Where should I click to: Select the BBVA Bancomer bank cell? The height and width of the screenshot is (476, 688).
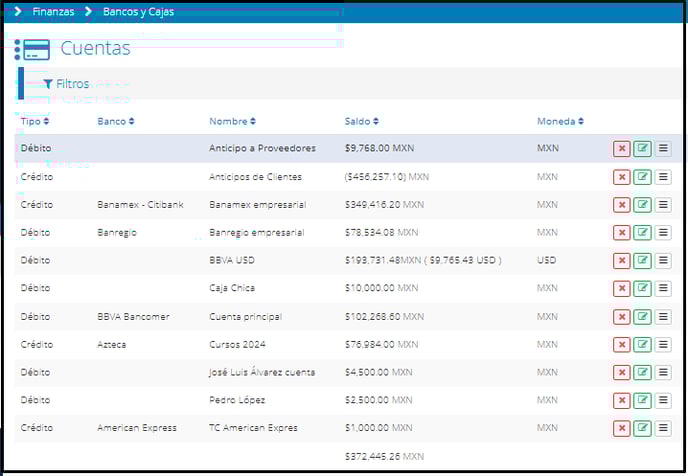(x=133, y=317)
